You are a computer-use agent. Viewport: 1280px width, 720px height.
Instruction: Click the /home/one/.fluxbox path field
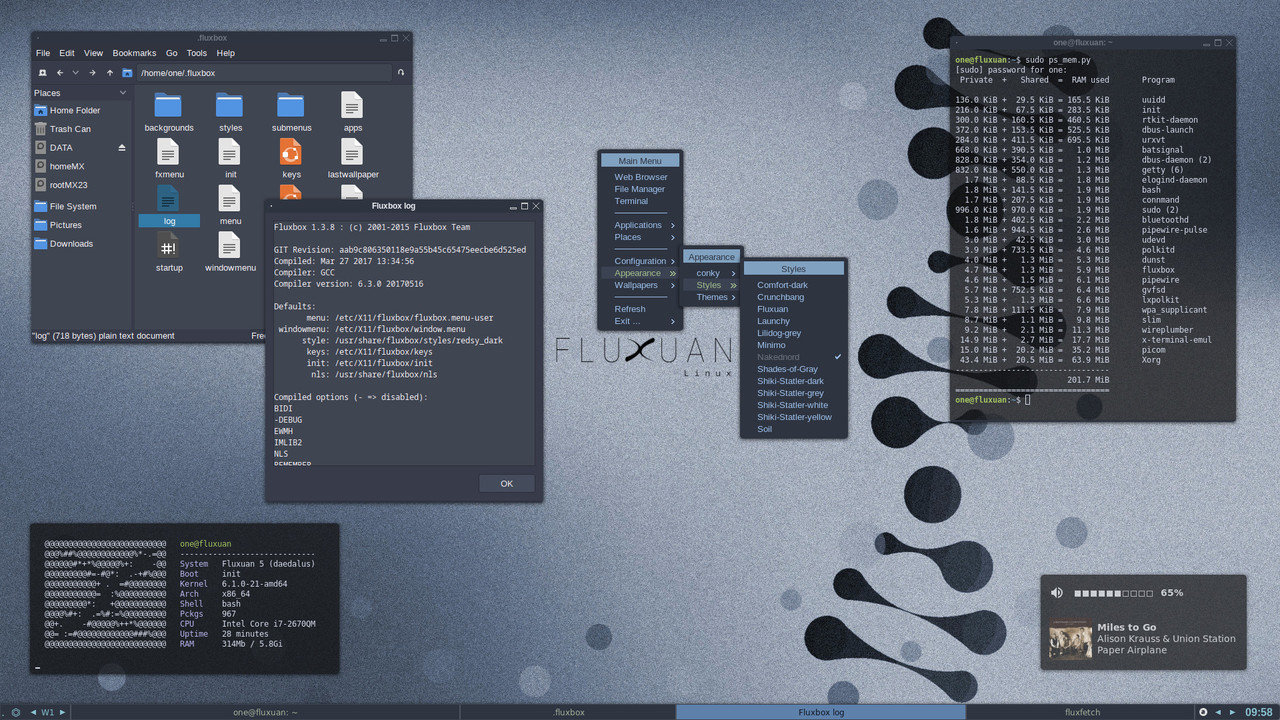(x=263, y=73)
